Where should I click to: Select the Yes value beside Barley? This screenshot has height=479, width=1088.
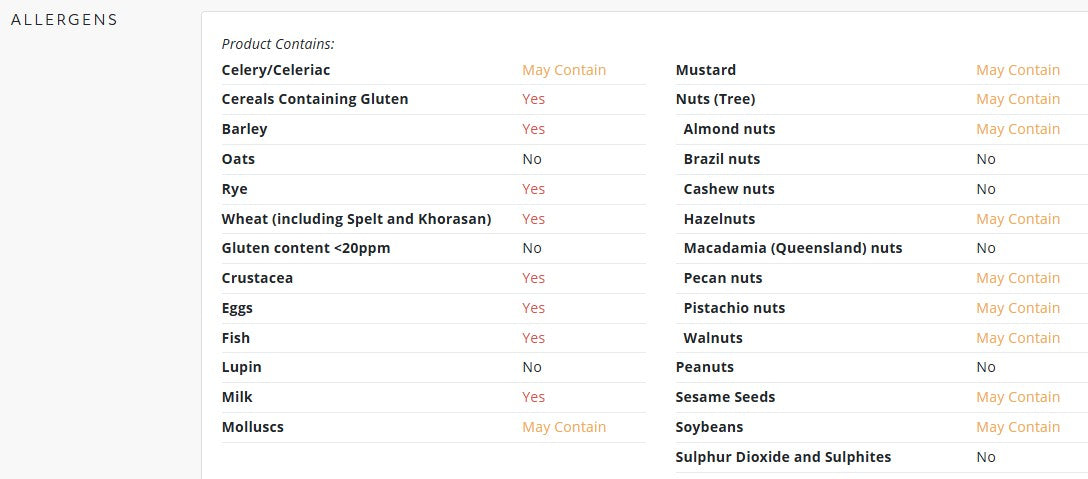[x=534, y=129]
